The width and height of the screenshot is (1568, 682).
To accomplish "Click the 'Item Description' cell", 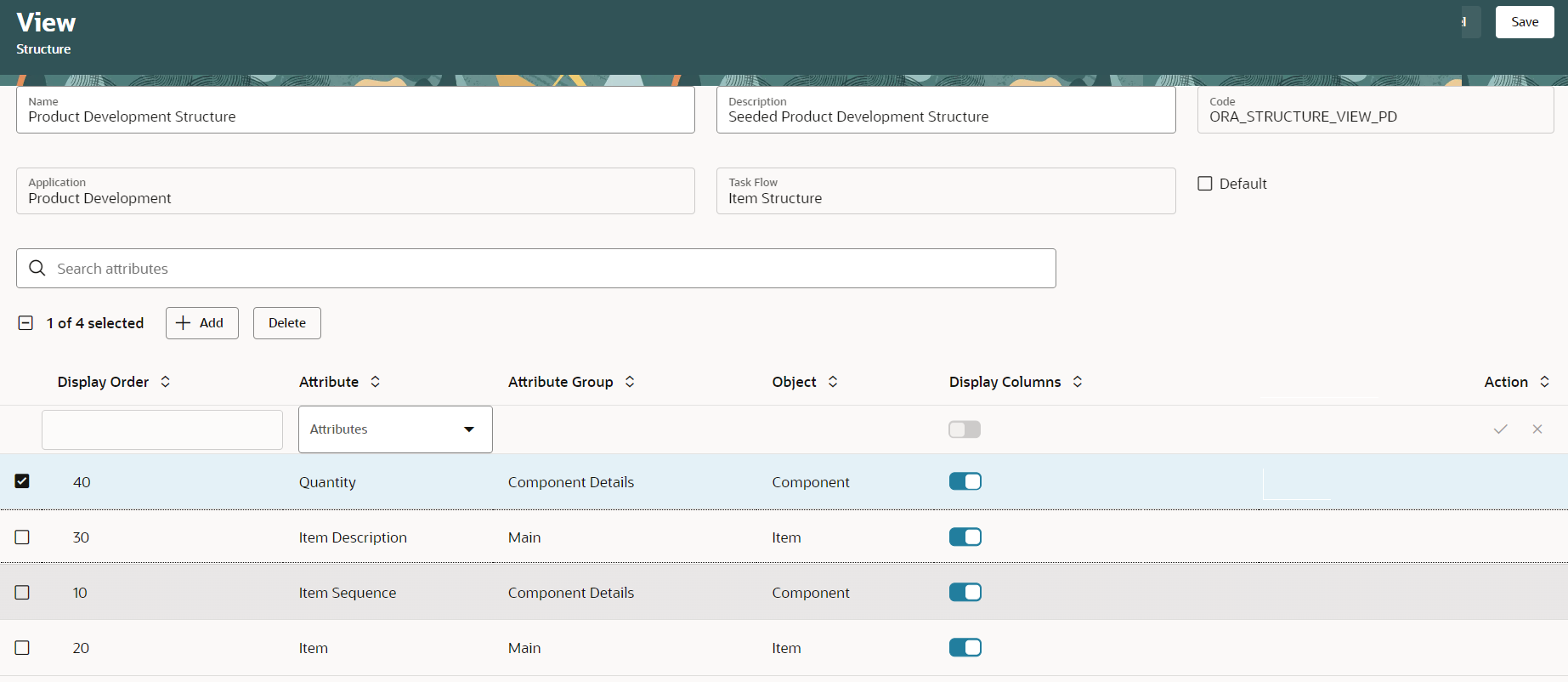I will (x=353, y=537).
